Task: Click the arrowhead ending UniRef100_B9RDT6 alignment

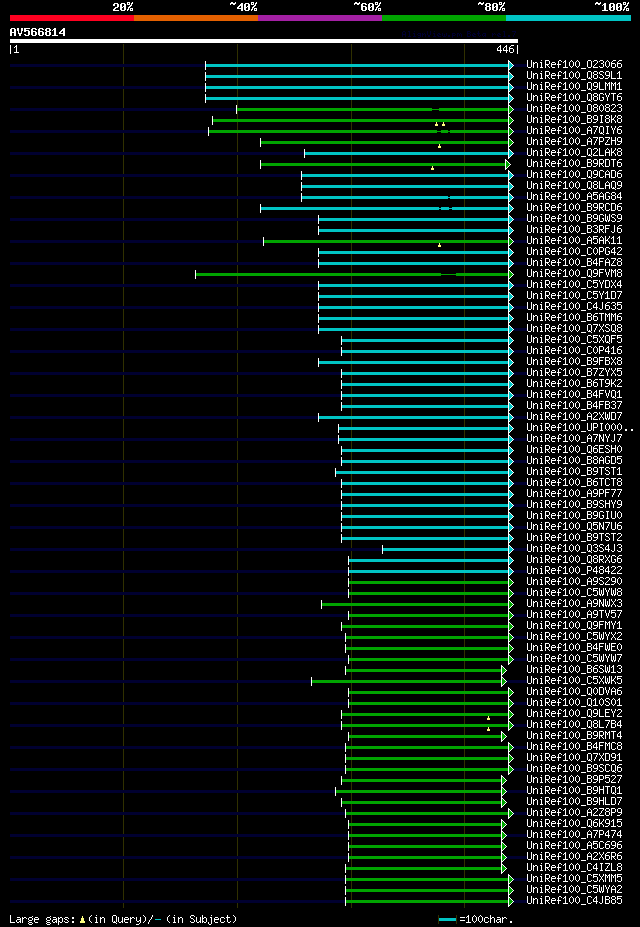Action: coord(508,164)
